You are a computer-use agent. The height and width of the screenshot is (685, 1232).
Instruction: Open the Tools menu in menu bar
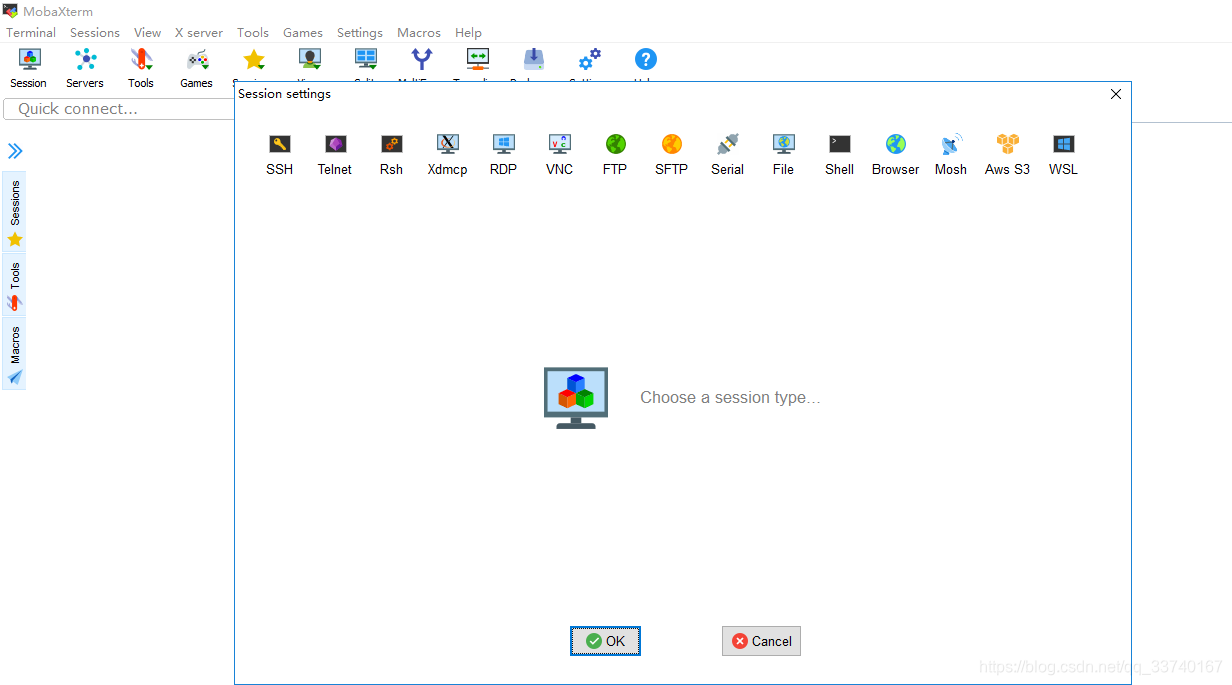253,32
